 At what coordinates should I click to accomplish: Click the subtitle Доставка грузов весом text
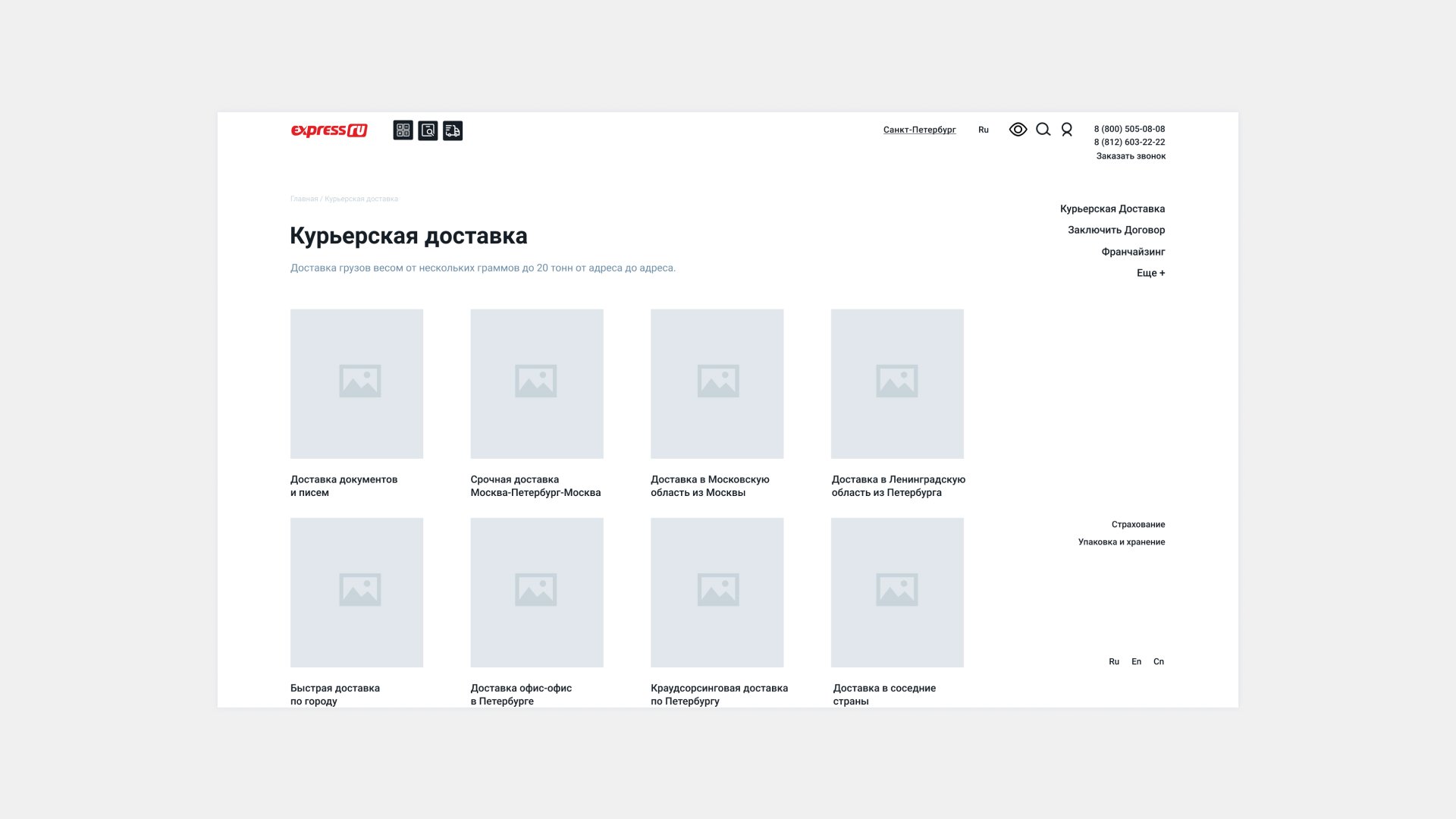[482, 268]
